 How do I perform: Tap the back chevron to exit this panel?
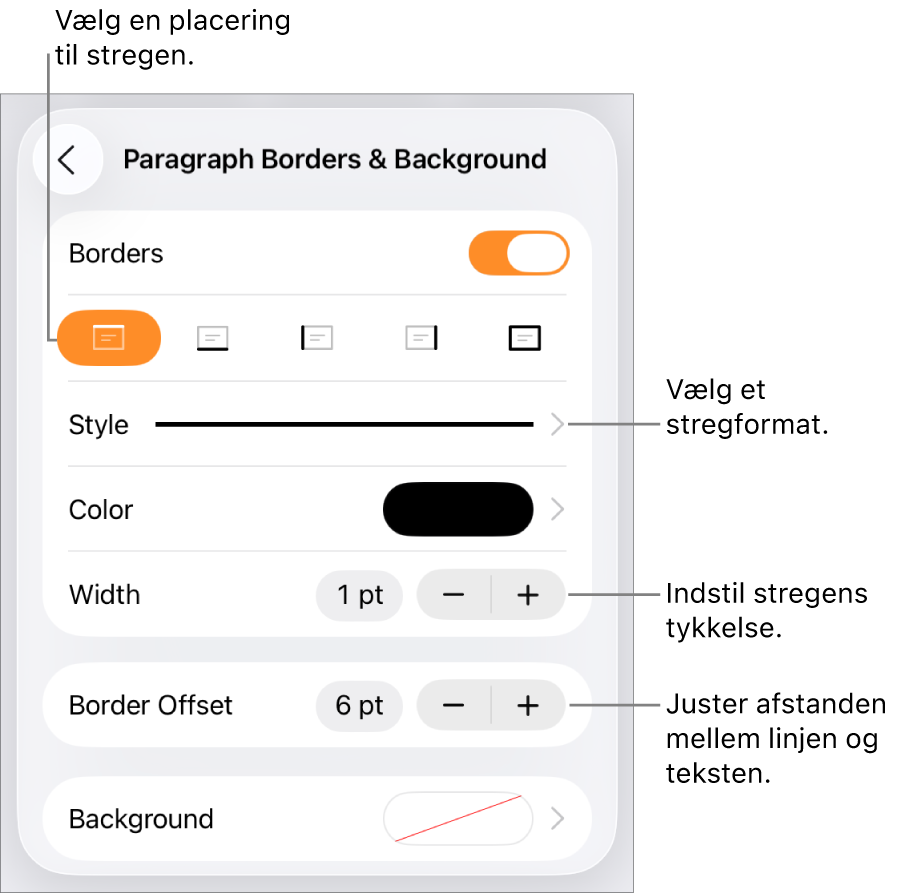[x=68, y=158]
